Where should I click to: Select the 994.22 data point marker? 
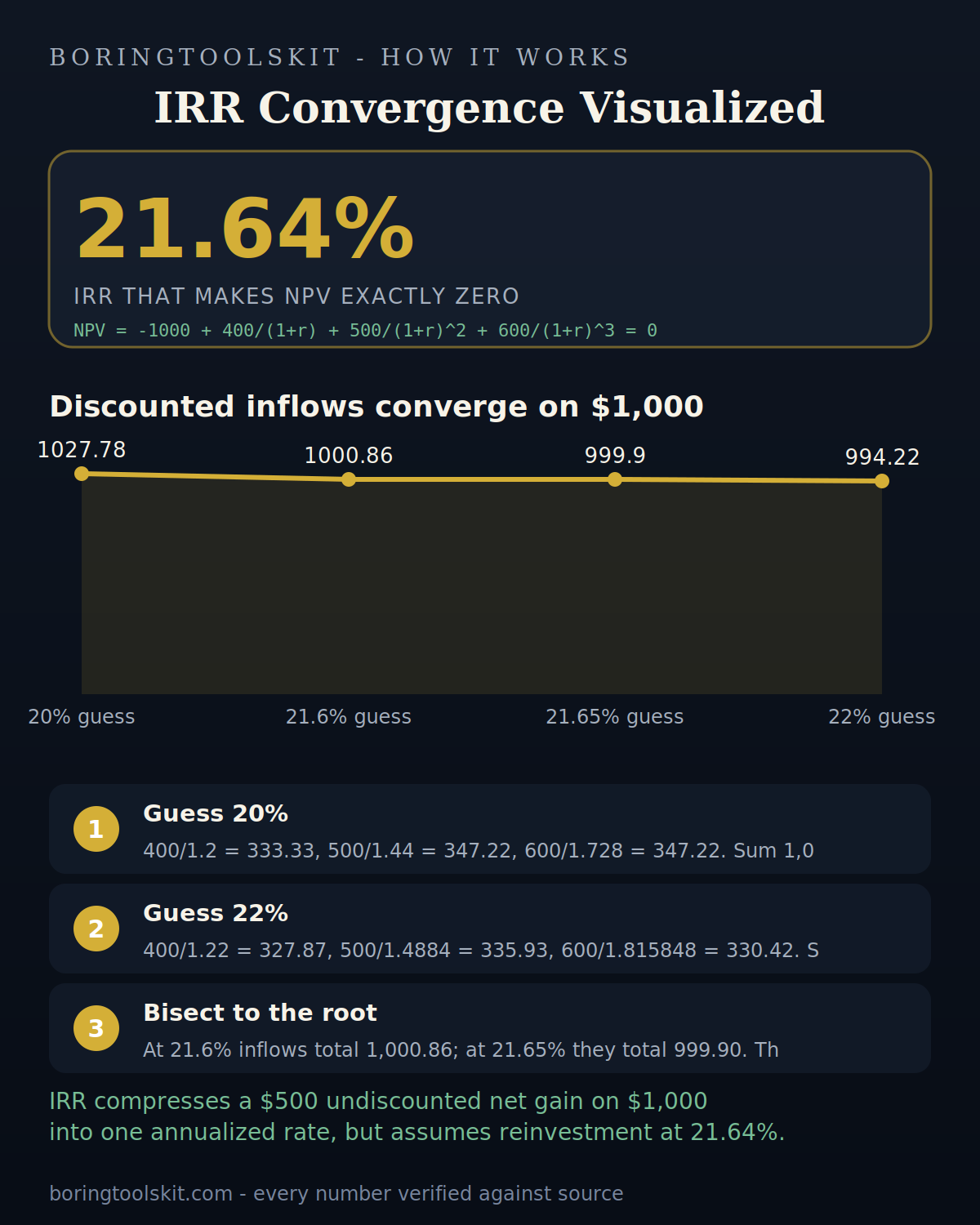882,481
